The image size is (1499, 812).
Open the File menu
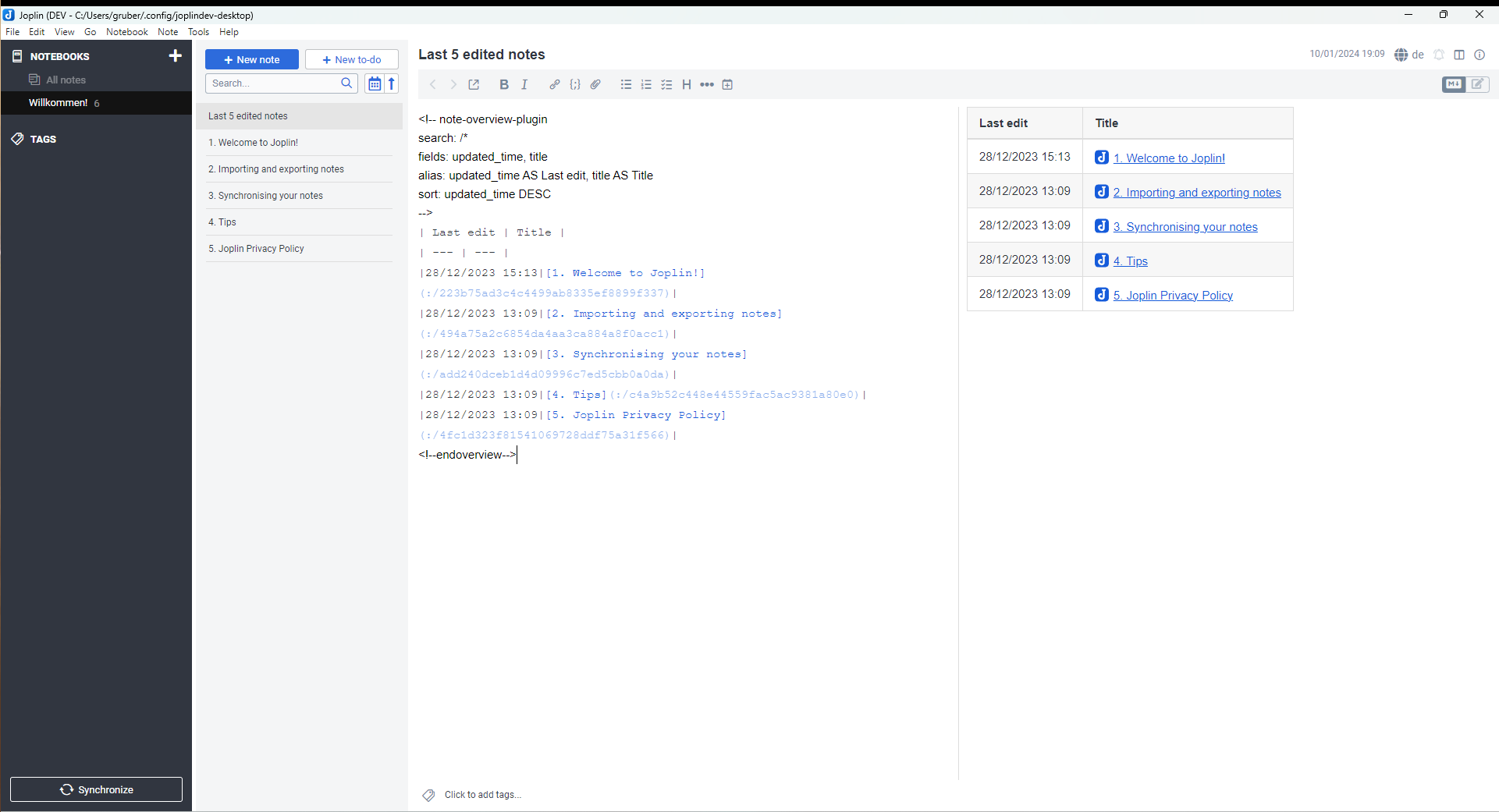tap(12, 32)
